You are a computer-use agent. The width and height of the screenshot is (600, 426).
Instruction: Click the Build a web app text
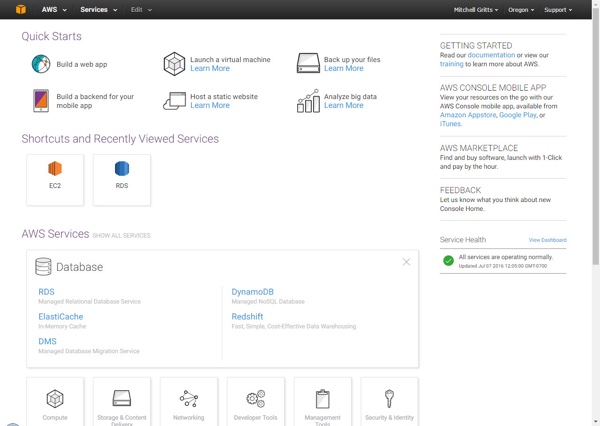click(x=82, y=64)
